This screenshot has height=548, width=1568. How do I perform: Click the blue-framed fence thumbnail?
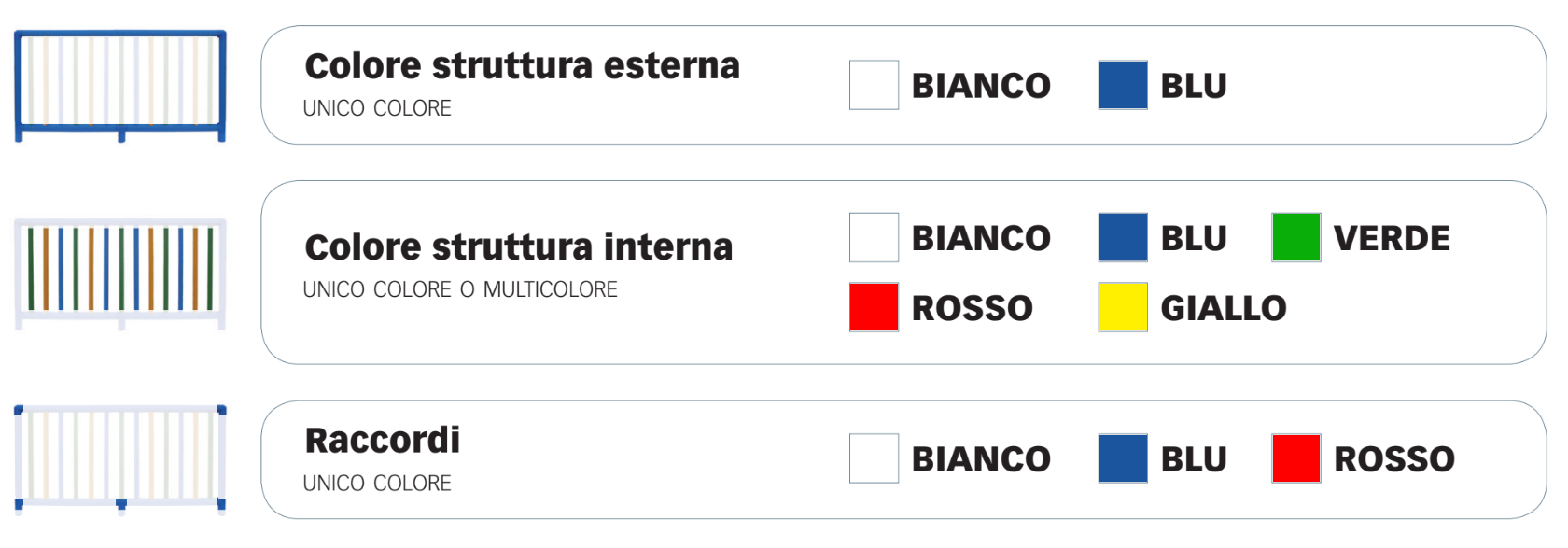click(x=120, y=86)
